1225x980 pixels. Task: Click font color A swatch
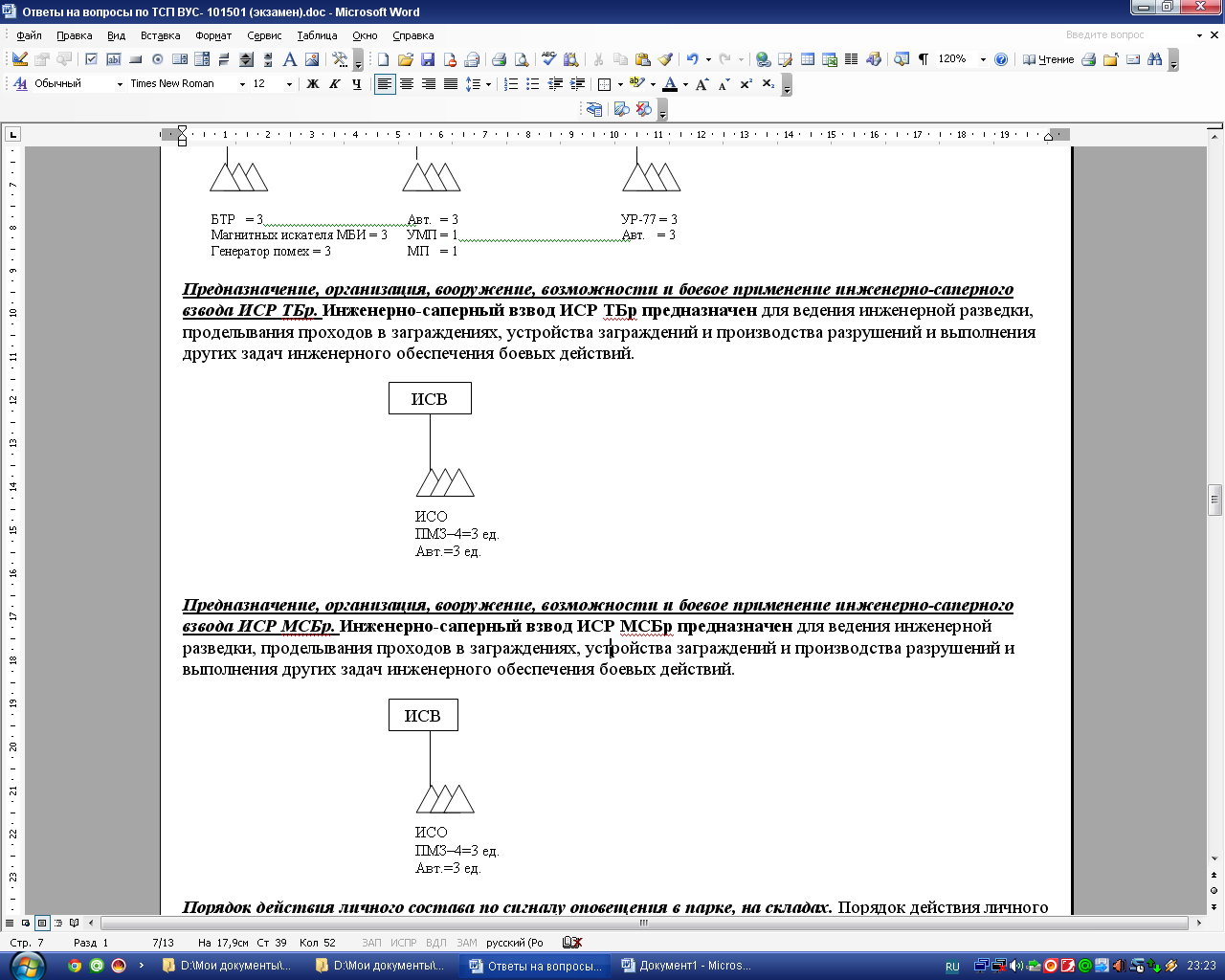[670, 84]
